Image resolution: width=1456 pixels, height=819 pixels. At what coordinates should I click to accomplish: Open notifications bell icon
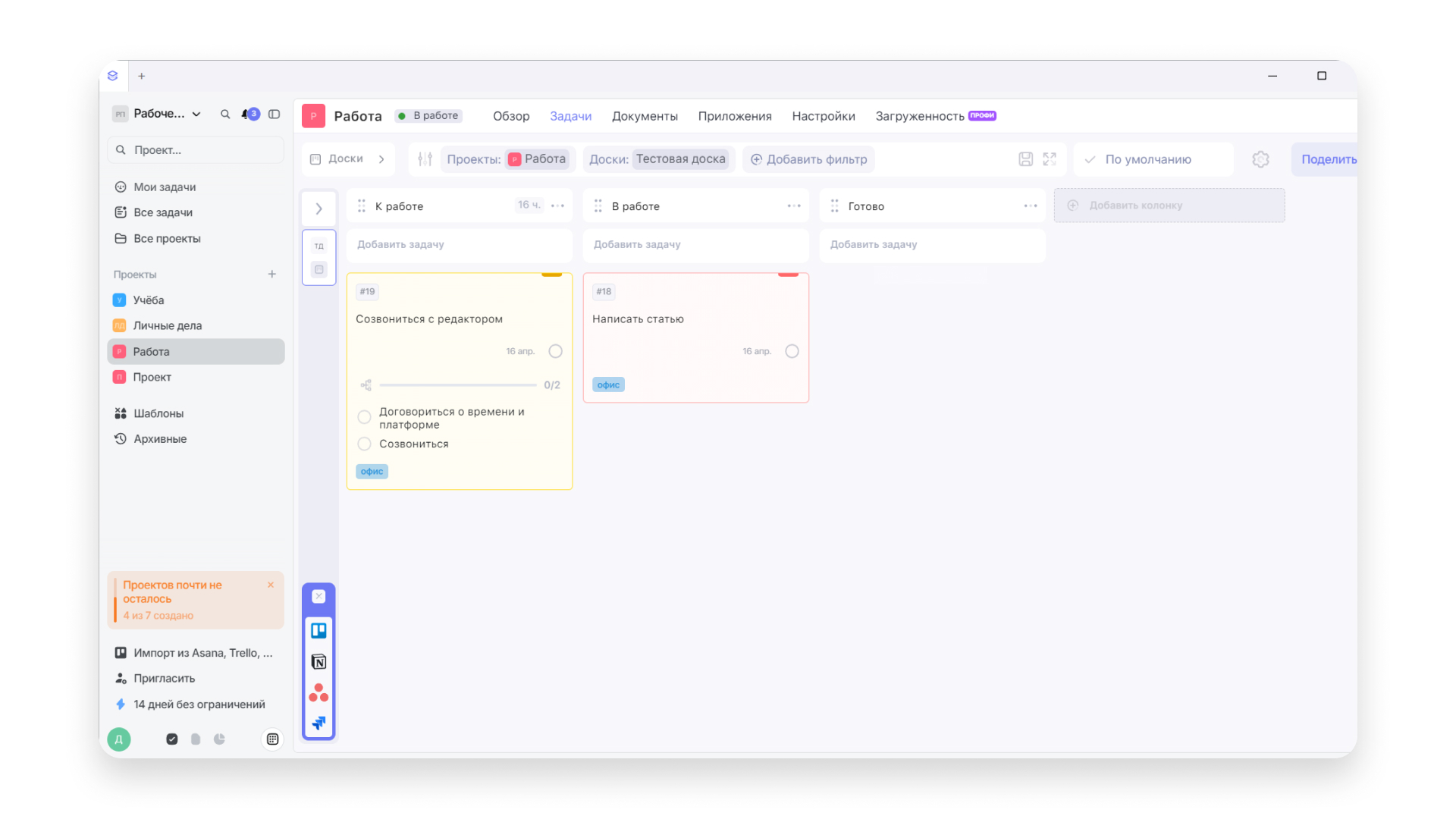(x=246, y=114)
